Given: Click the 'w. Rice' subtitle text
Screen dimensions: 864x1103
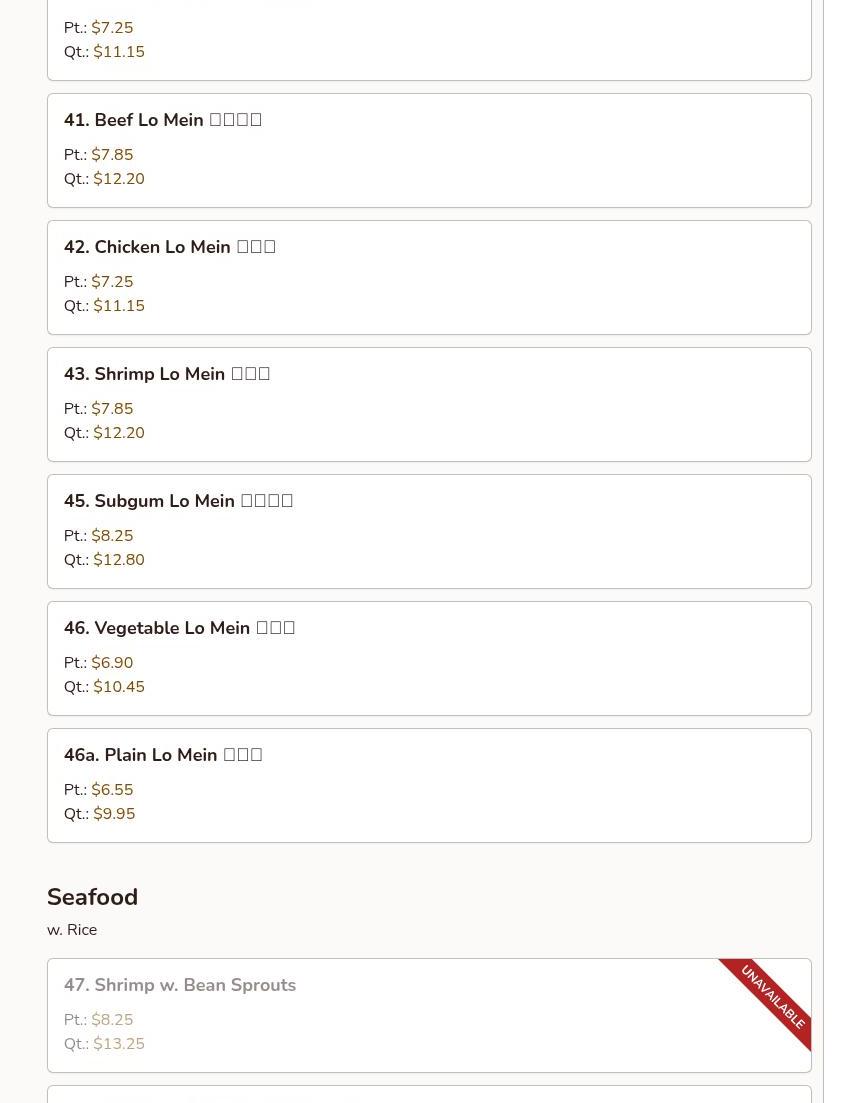Looking at the screenshot, I should (72, 930).
